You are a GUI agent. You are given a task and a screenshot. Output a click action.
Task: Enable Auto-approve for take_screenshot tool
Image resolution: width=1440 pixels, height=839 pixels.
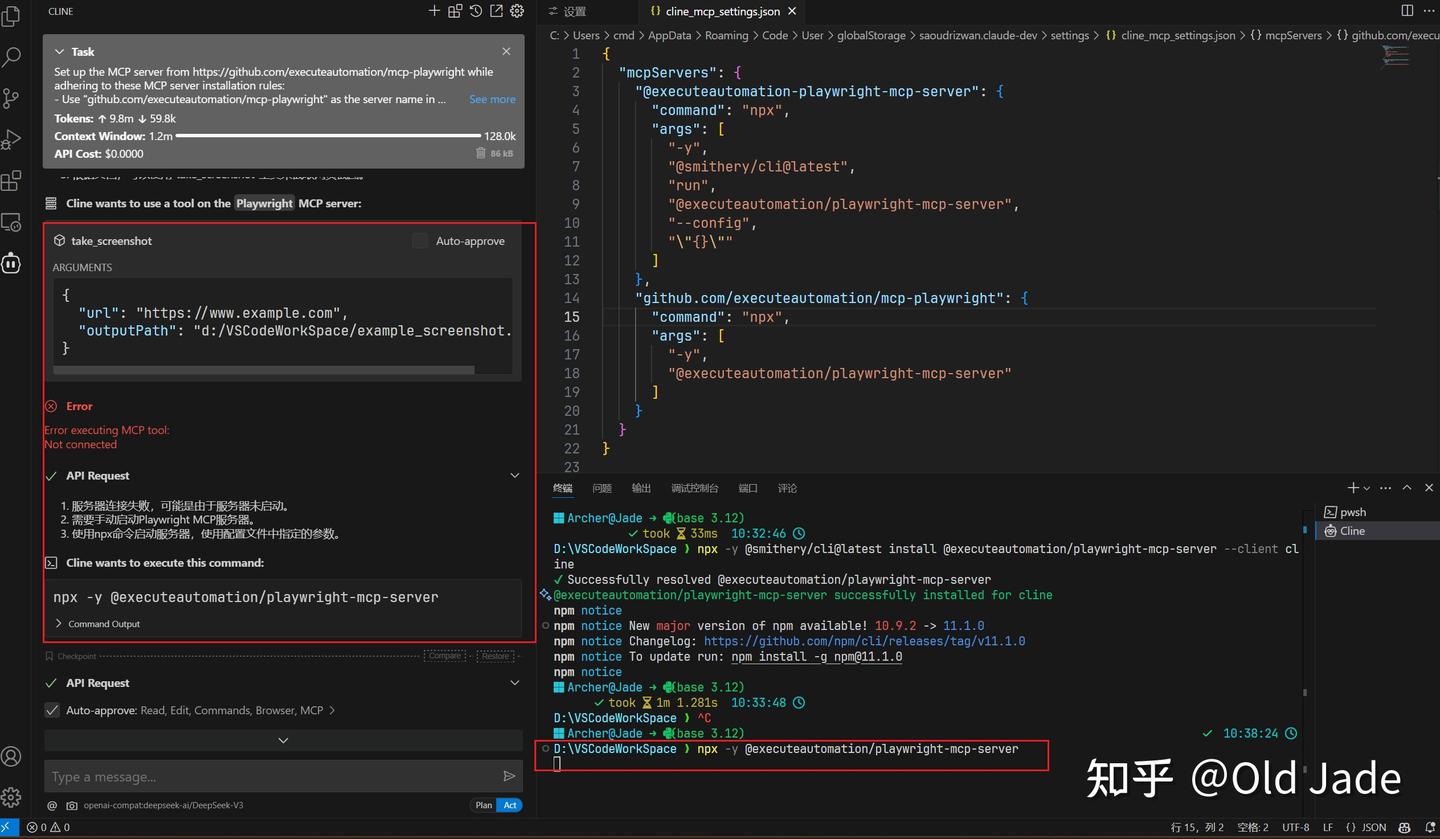[x=420, y=241]
